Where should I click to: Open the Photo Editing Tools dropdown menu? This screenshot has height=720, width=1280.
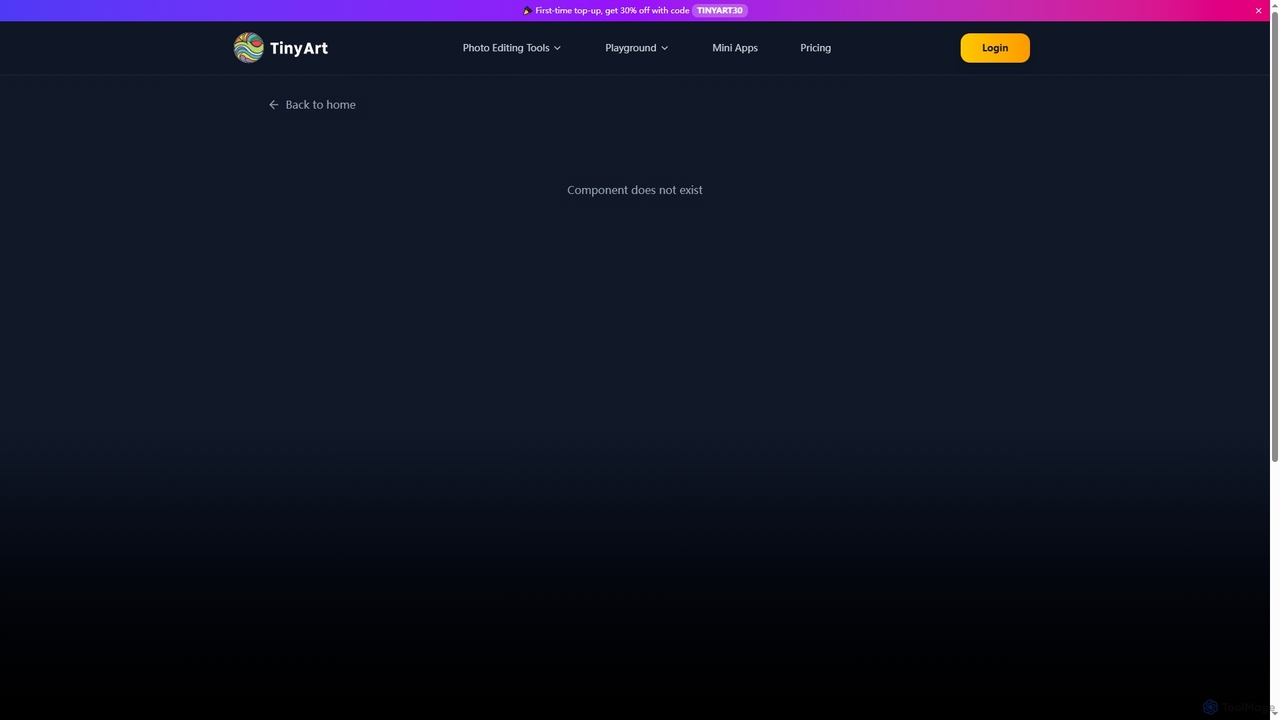[x=511, y=48]
